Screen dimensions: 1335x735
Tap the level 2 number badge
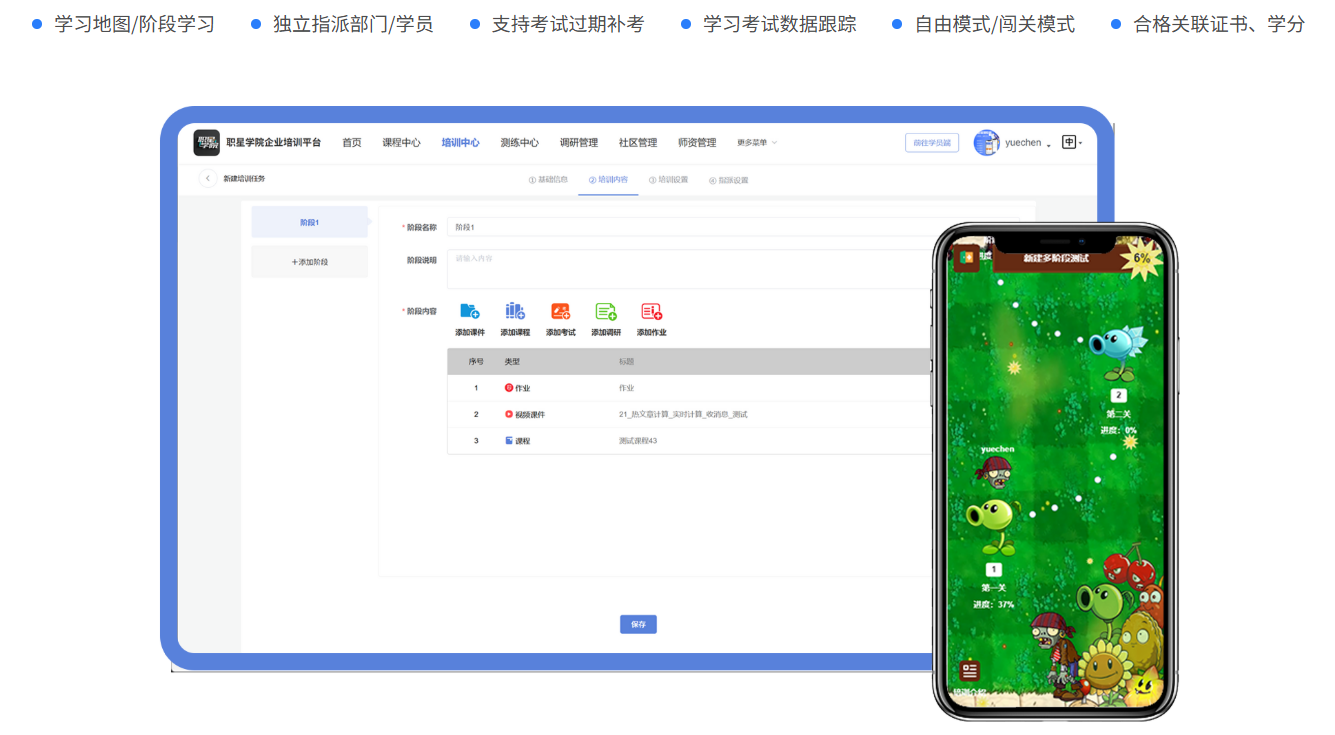click(1119, 396)
